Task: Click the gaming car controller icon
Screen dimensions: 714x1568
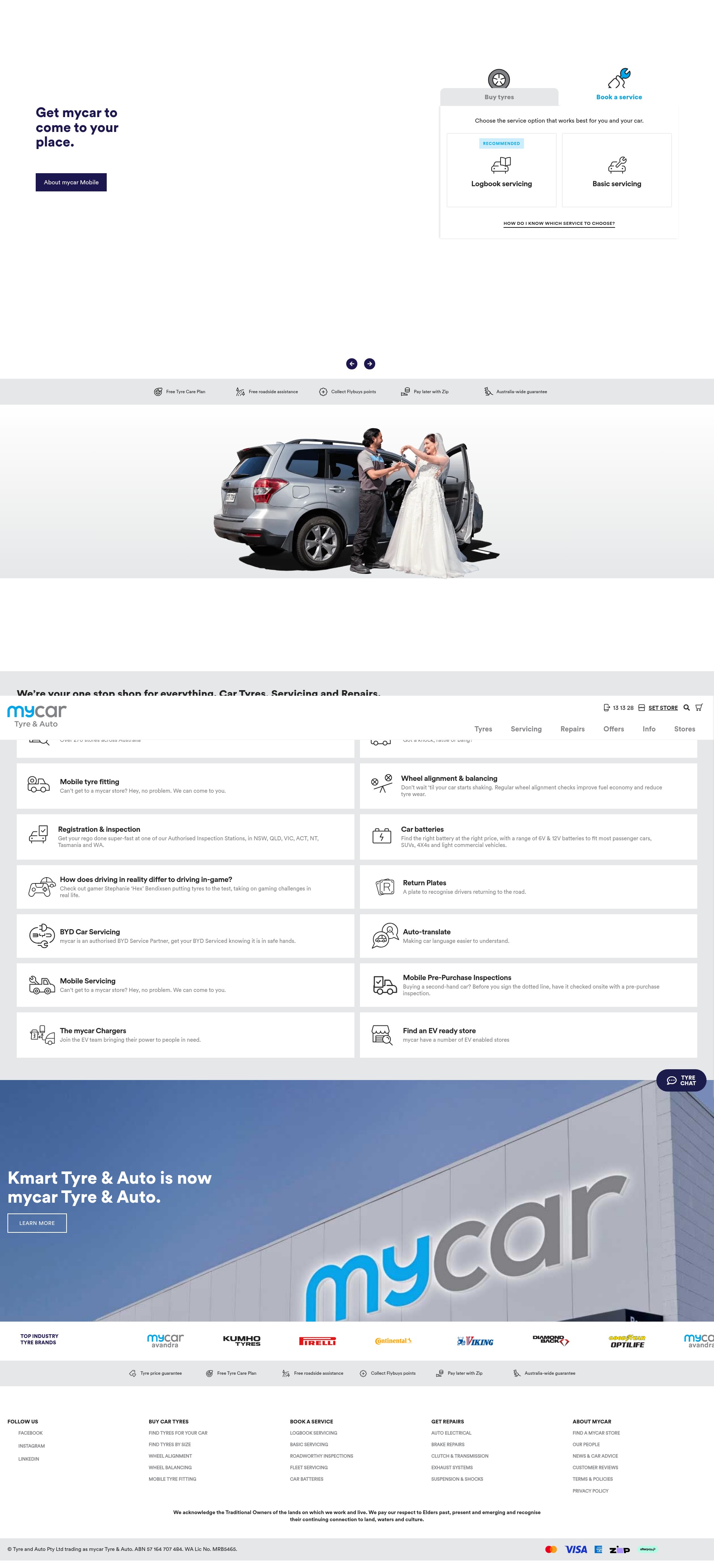Action: click(42, 887)
